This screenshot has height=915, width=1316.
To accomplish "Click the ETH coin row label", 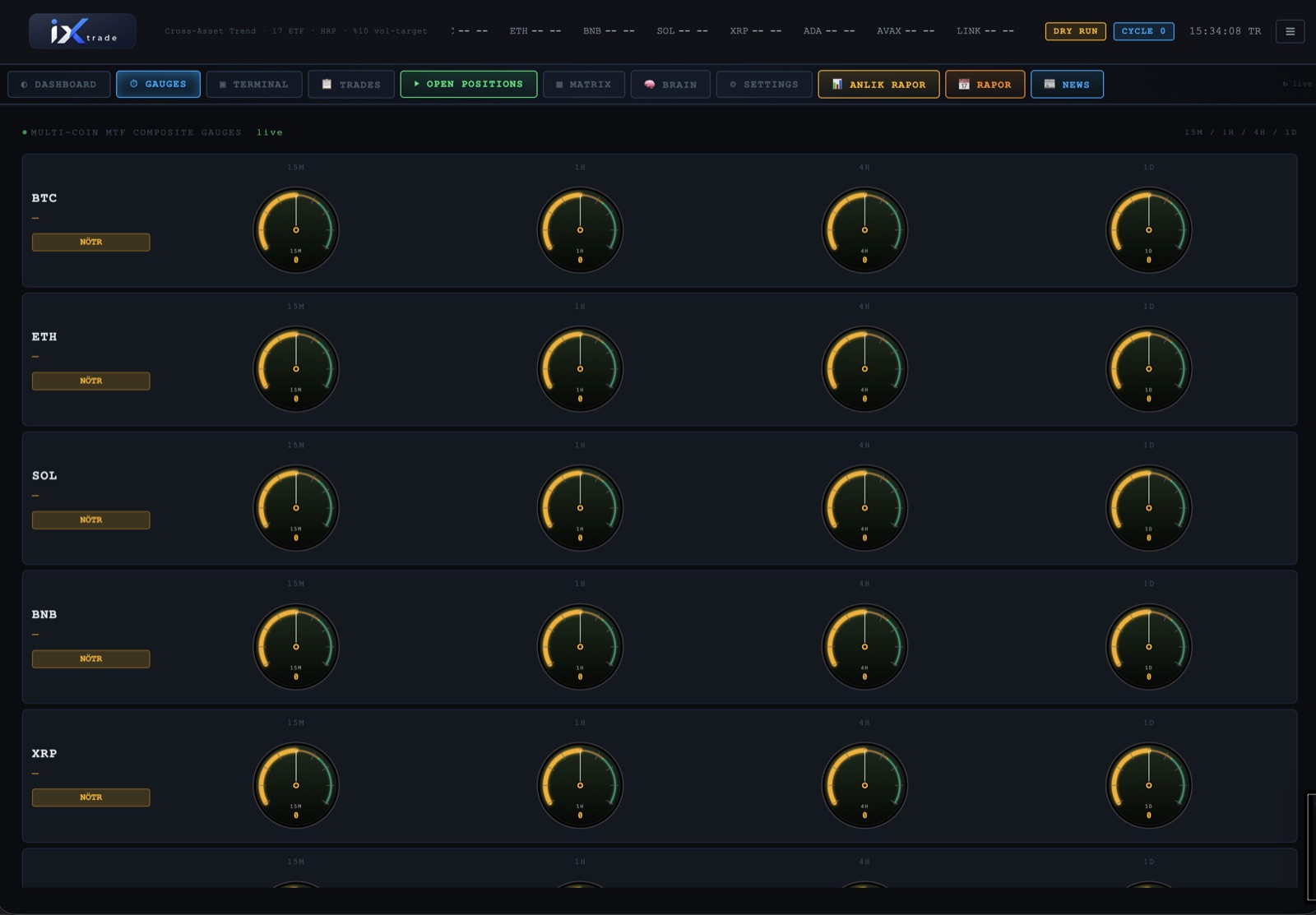I will [44, 337].
